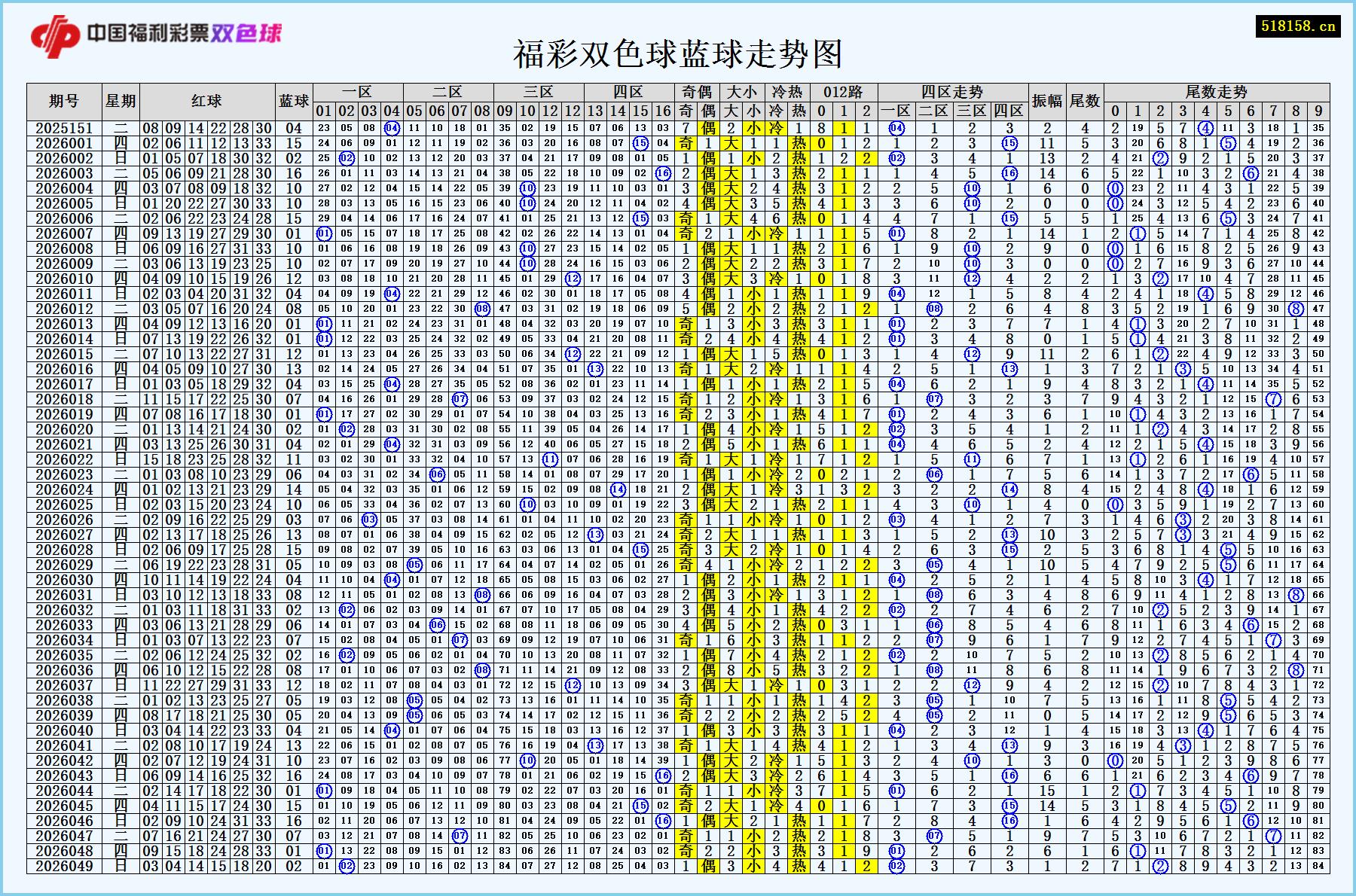Click the 大小 group header

(x=742, y=92)
